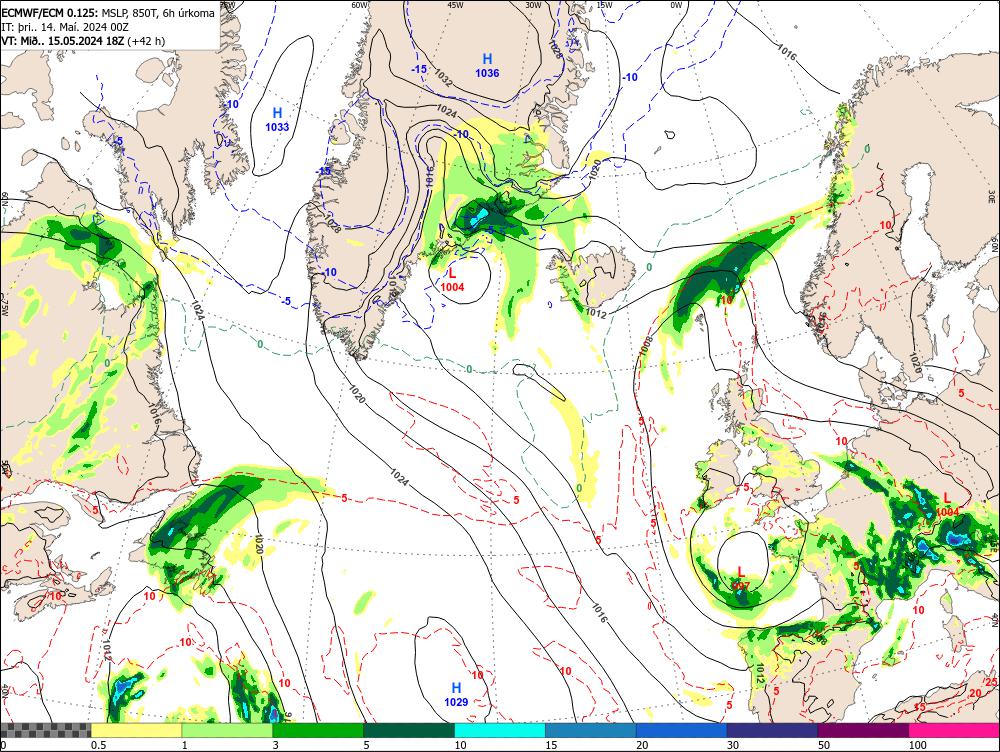
Task: Click the red '25' isotherm label
Action: [x=991, y=682]
